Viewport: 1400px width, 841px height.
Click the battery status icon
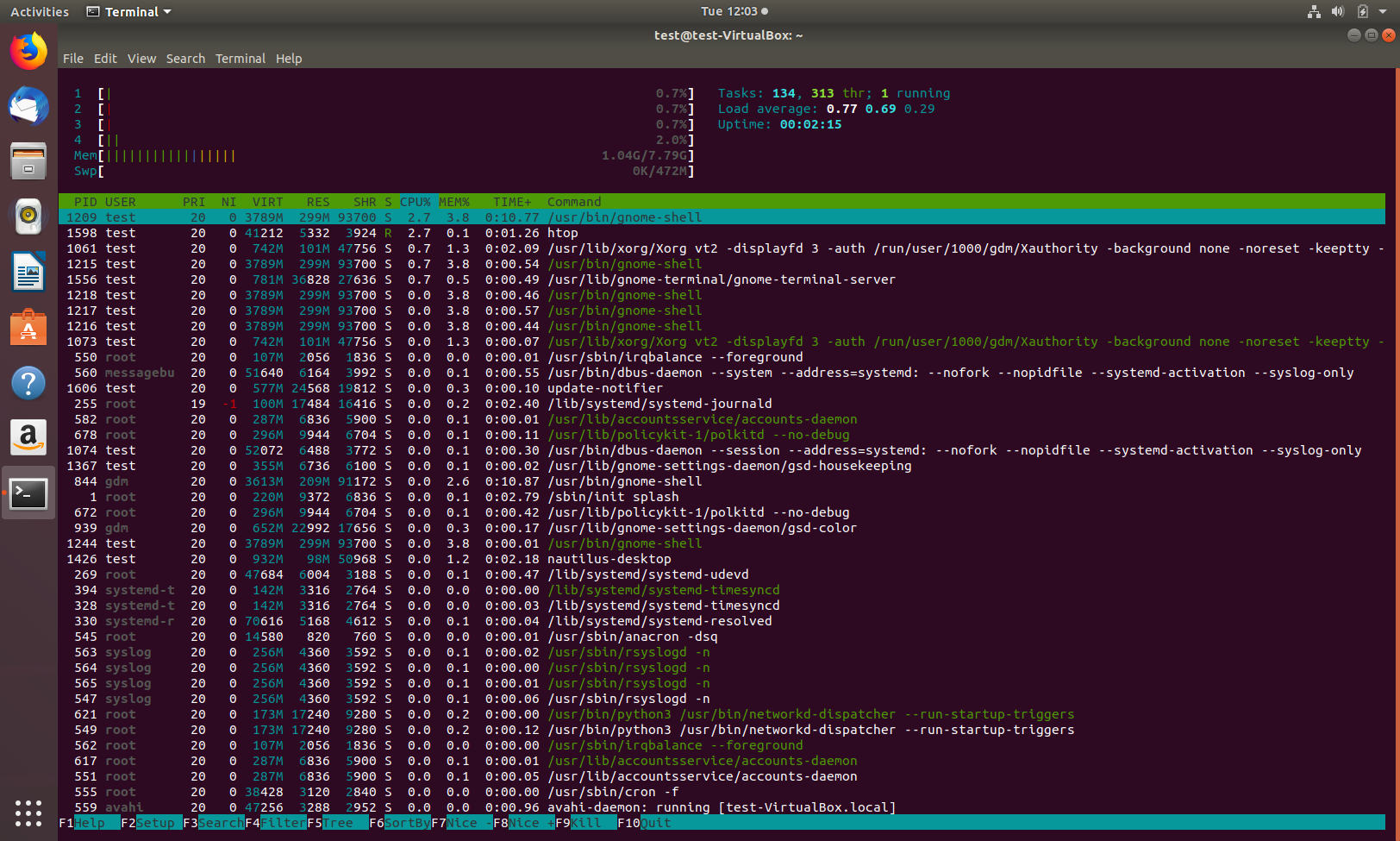(x=1363, y=11)
